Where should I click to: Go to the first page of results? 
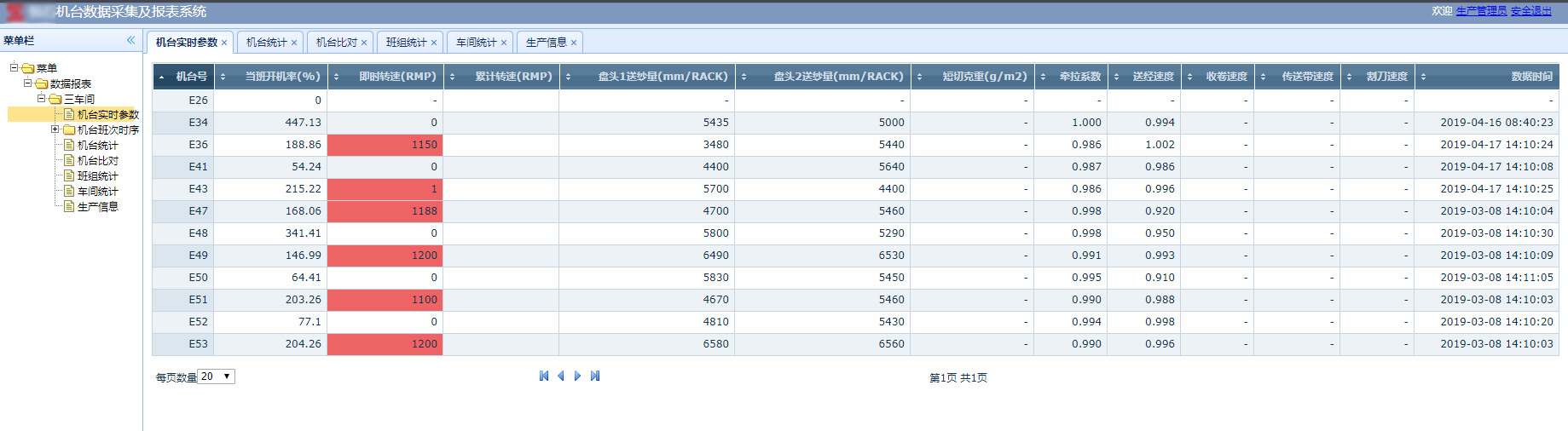(544, 376)
